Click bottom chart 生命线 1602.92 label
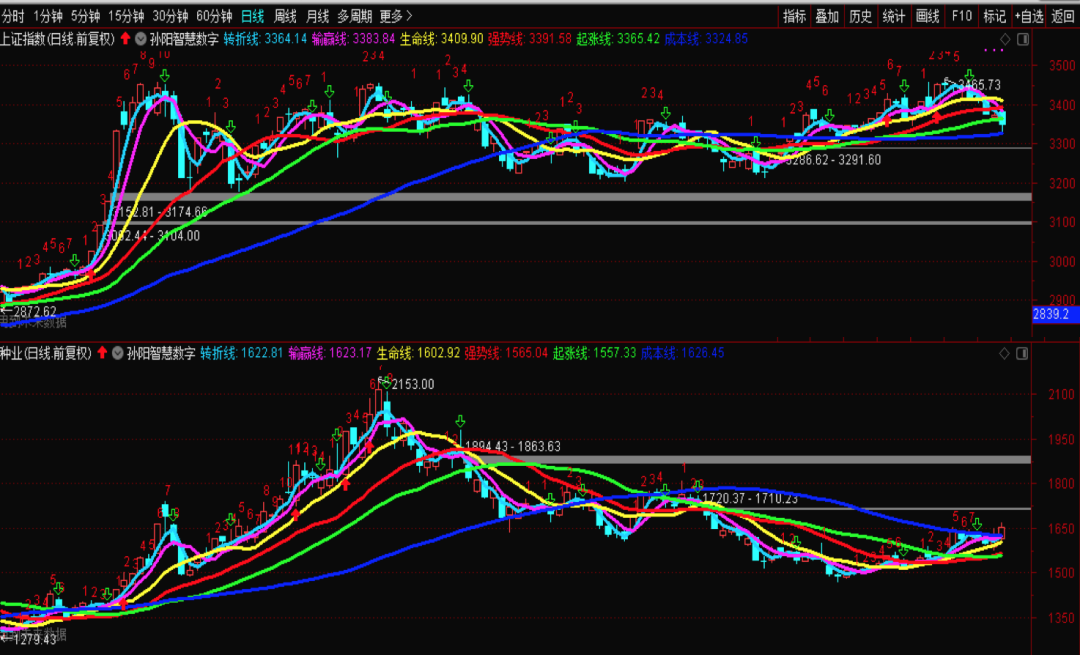 418,353
